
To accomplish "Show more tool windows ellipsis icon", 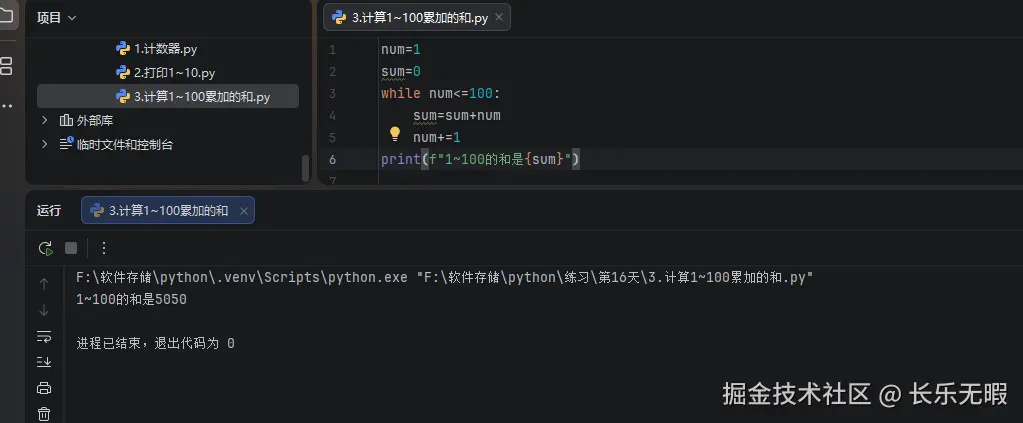I will 6,105.
